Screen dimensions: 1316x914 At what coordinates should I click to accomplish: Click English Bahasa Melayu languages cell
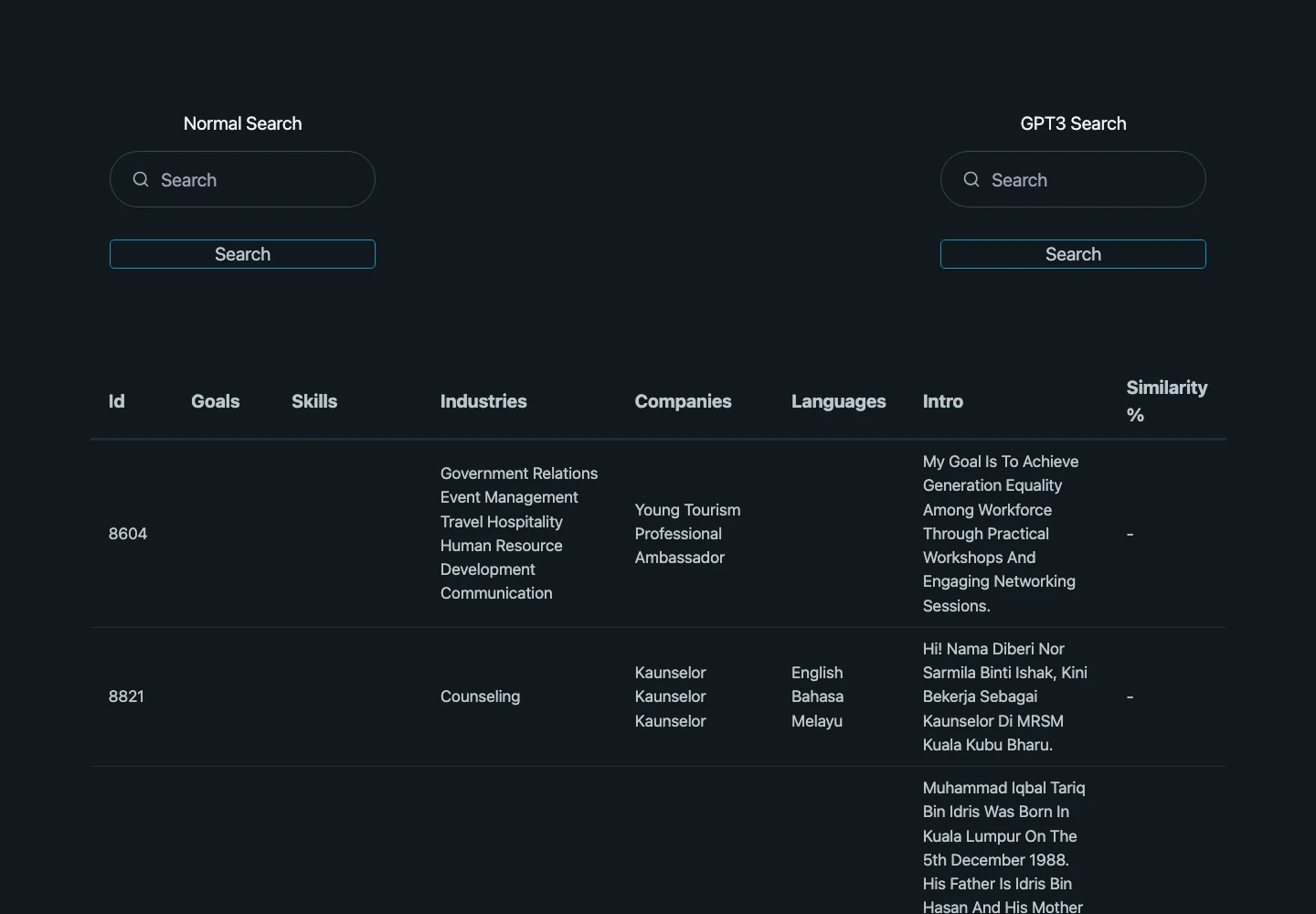[817, 696]
